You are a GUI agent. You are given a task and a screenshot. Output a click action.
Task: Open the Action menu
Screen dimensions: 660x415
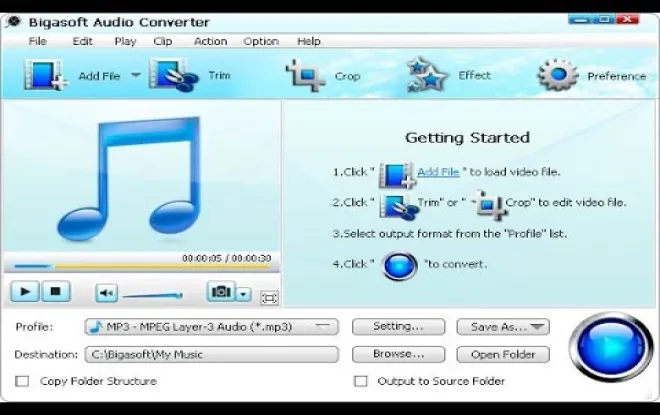210,41
